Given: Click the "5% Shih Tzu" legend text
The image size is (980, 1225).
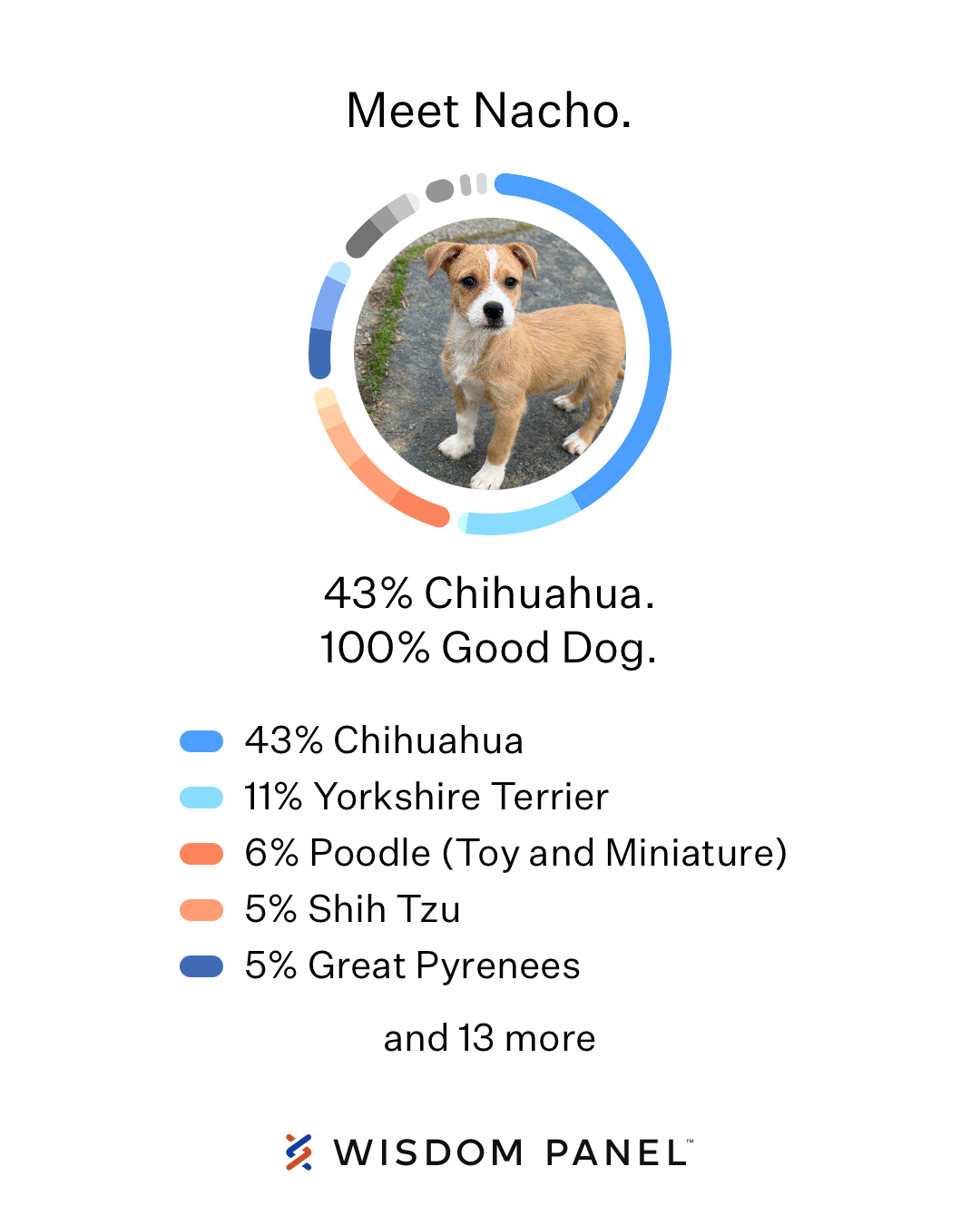Looking at the screenshot, I should 353,909.
